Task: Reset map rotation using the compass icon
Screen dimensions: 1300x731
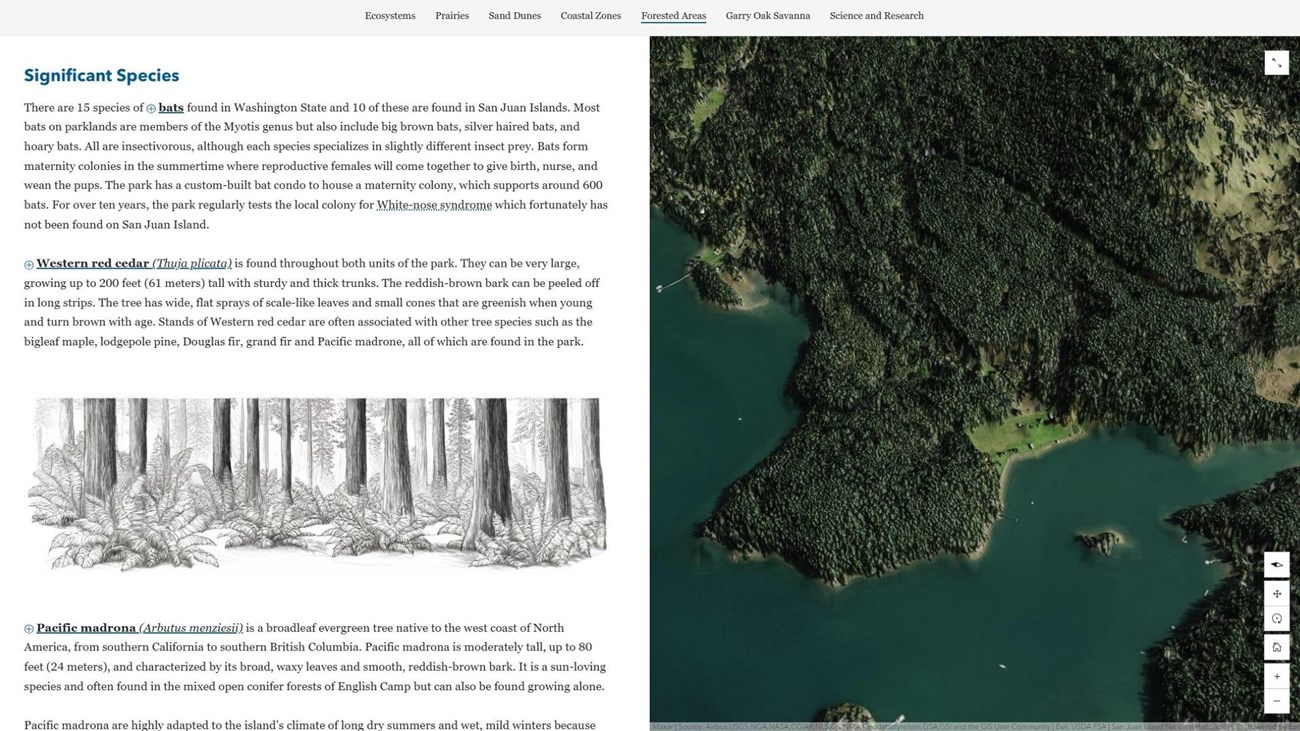Action: (1276, 618)
